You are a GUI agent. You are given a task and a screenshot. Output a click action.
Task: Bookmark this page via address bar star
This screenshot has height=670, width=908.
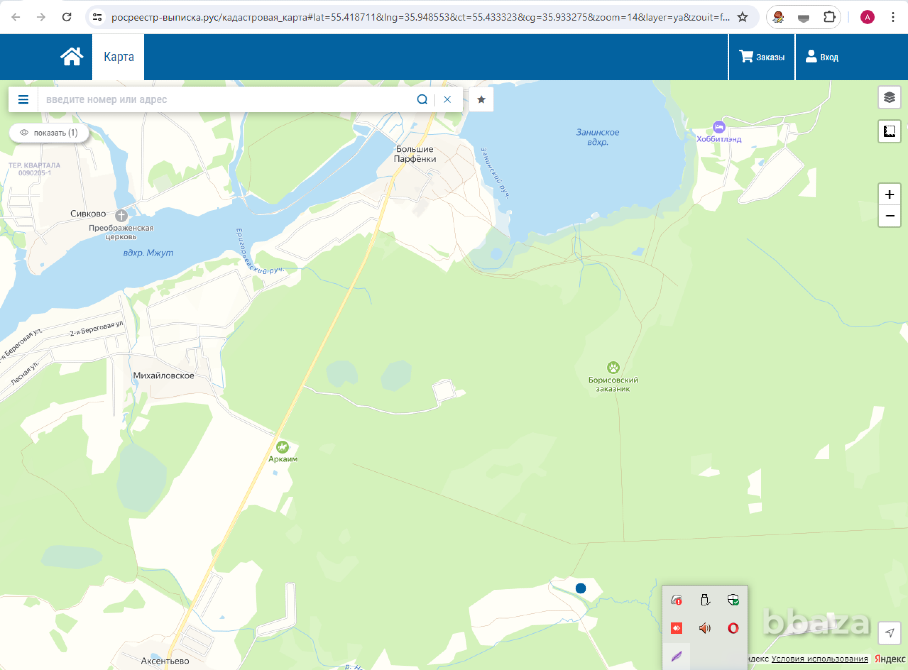click(742, 17)
